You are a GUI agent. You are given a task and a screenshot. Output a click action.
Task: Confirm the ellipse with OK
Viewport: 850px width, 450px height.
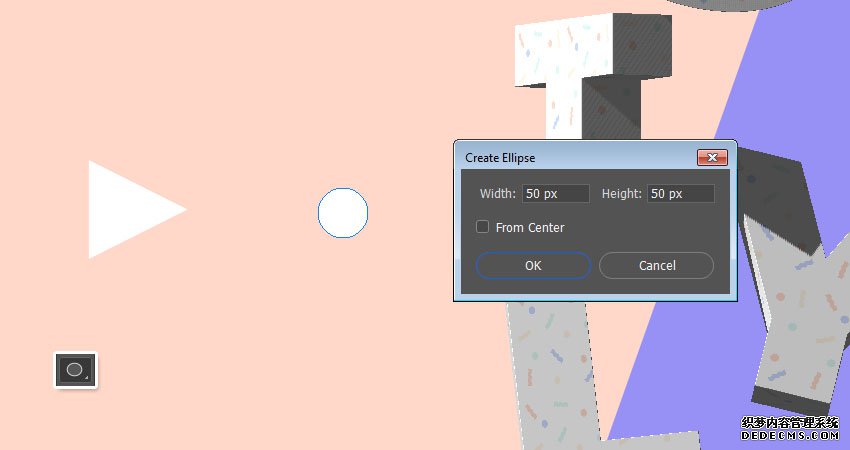pyautogui.click(x=533, y=266)
